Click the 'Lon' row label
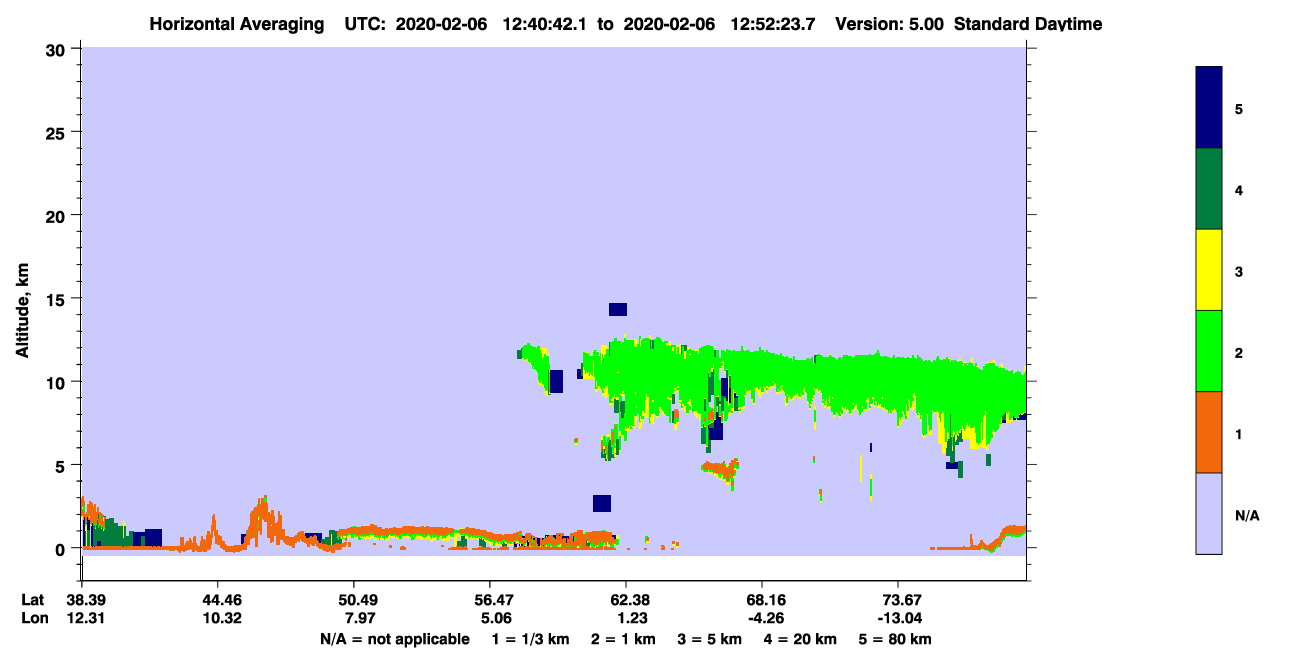This screenshot has height=667, width=1300. coord(34,618)
